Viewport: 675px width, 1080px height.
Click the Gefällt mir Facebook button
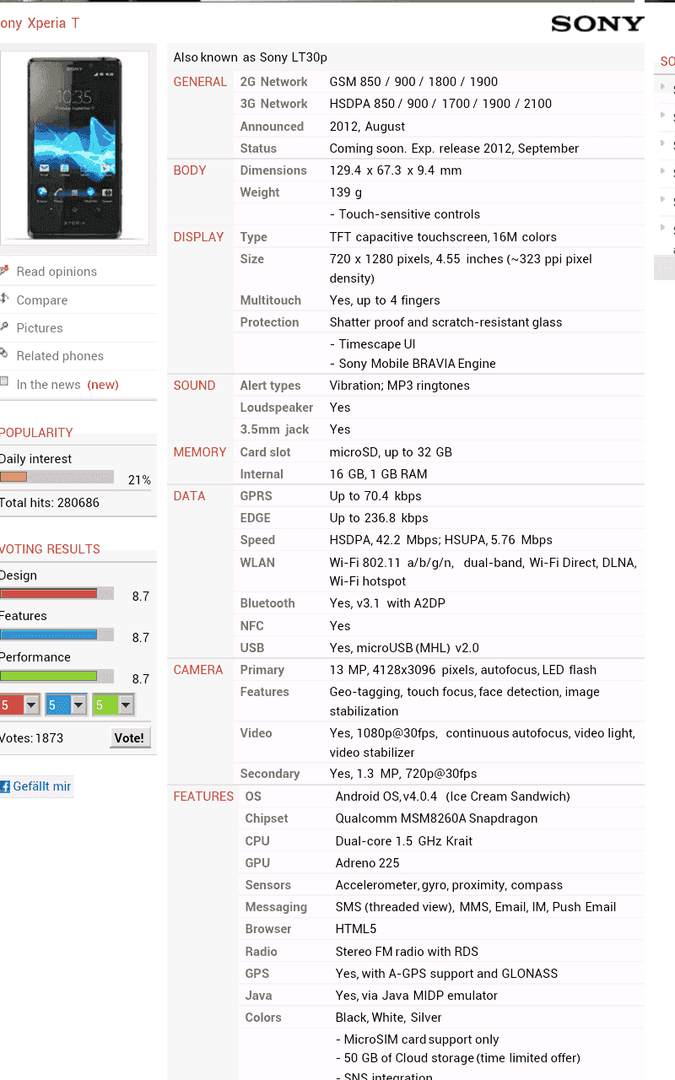[37, 787]
